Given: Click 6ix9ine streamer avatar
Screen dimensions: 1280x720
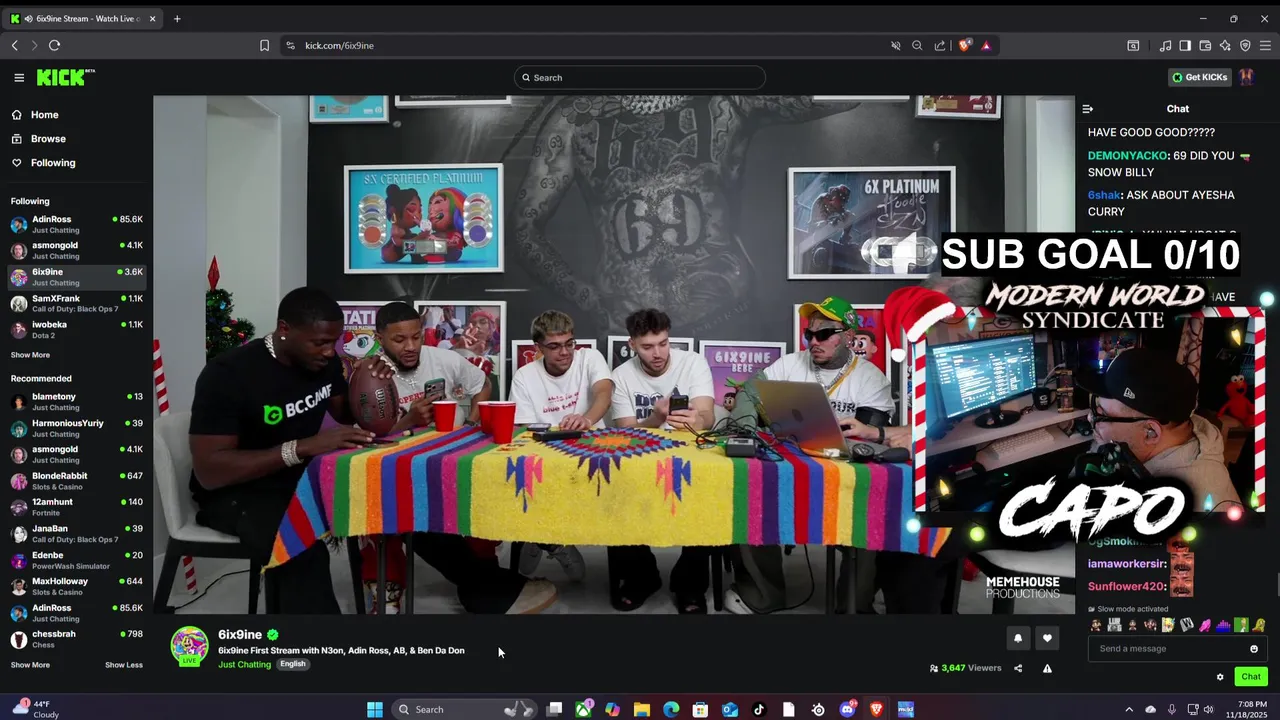Looking at the screenshot, I should pos(189,646).
